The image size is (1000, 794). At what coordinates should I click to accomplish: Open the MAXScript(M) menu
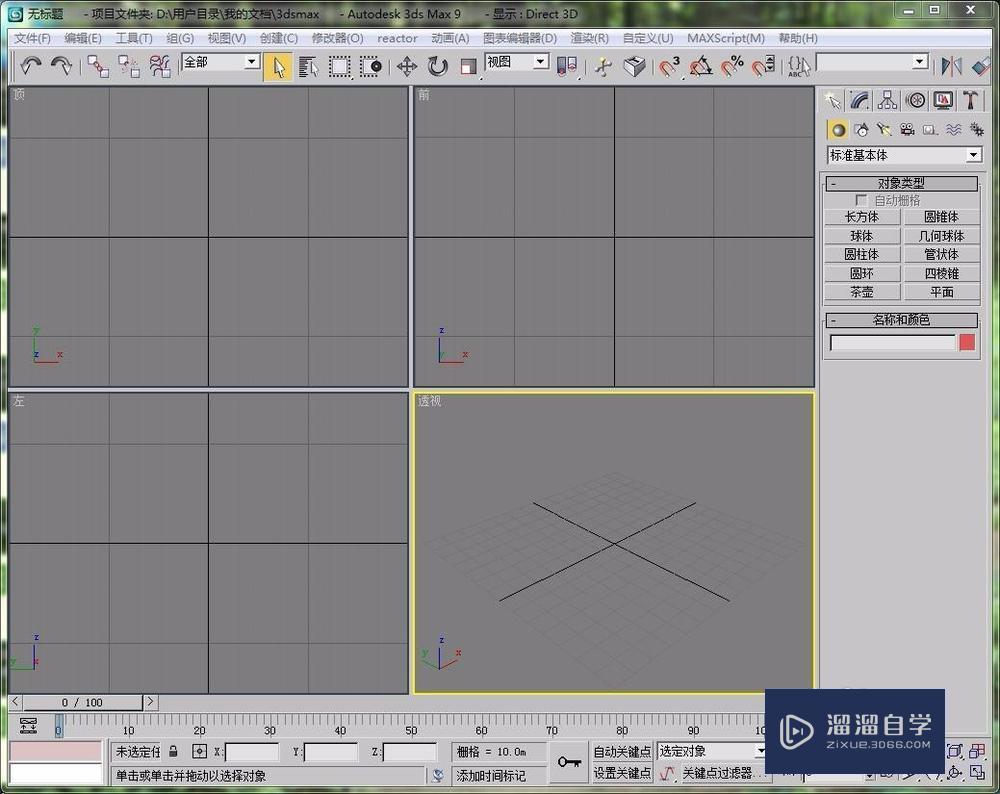pyautogui.click(x=726, y=38)
